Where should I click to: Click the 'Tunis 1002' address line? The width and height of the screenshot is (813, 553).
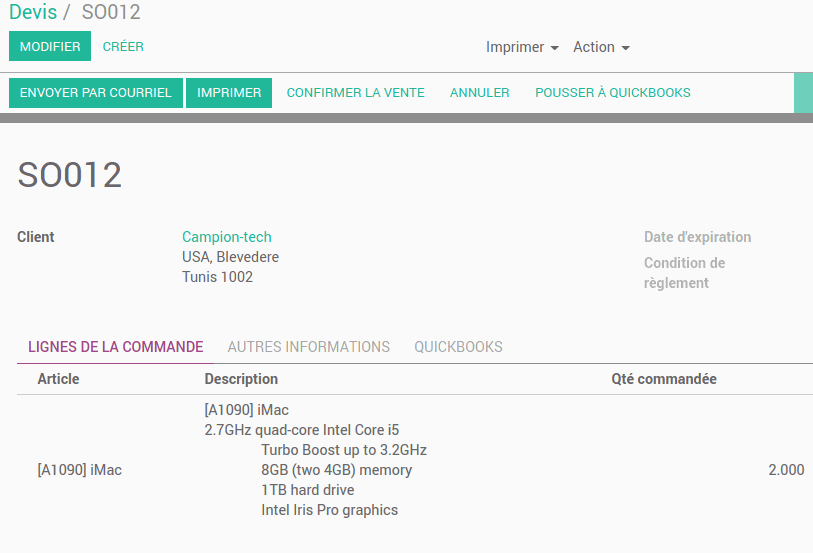click(217, 277)
